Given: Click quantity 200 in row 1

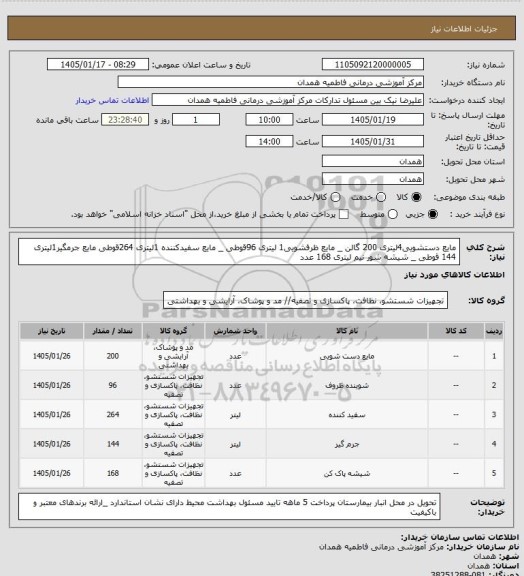Looking at the screenshot, I should [112, 356].
